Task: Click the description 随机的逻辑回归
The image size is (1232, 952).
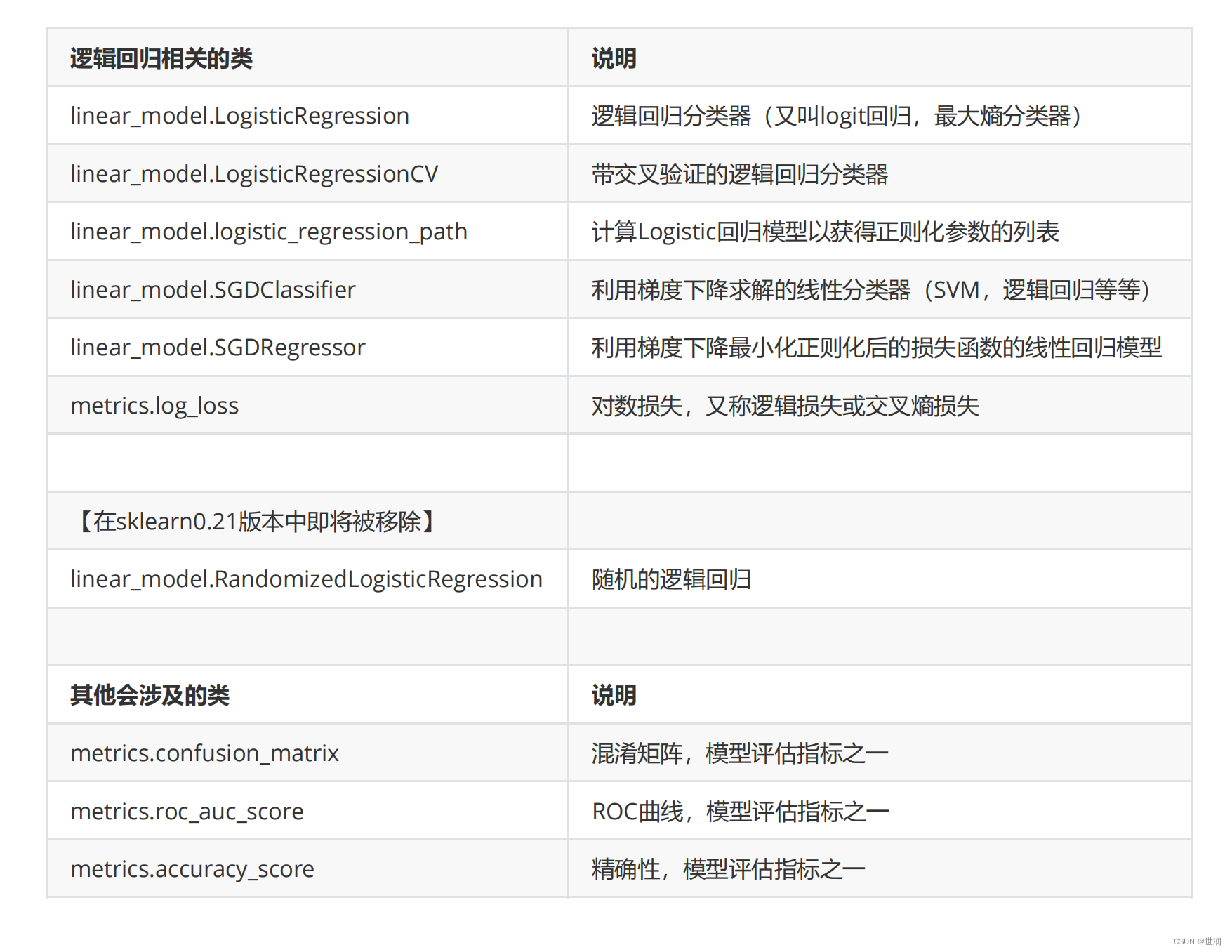Action: tap(880, 579)
